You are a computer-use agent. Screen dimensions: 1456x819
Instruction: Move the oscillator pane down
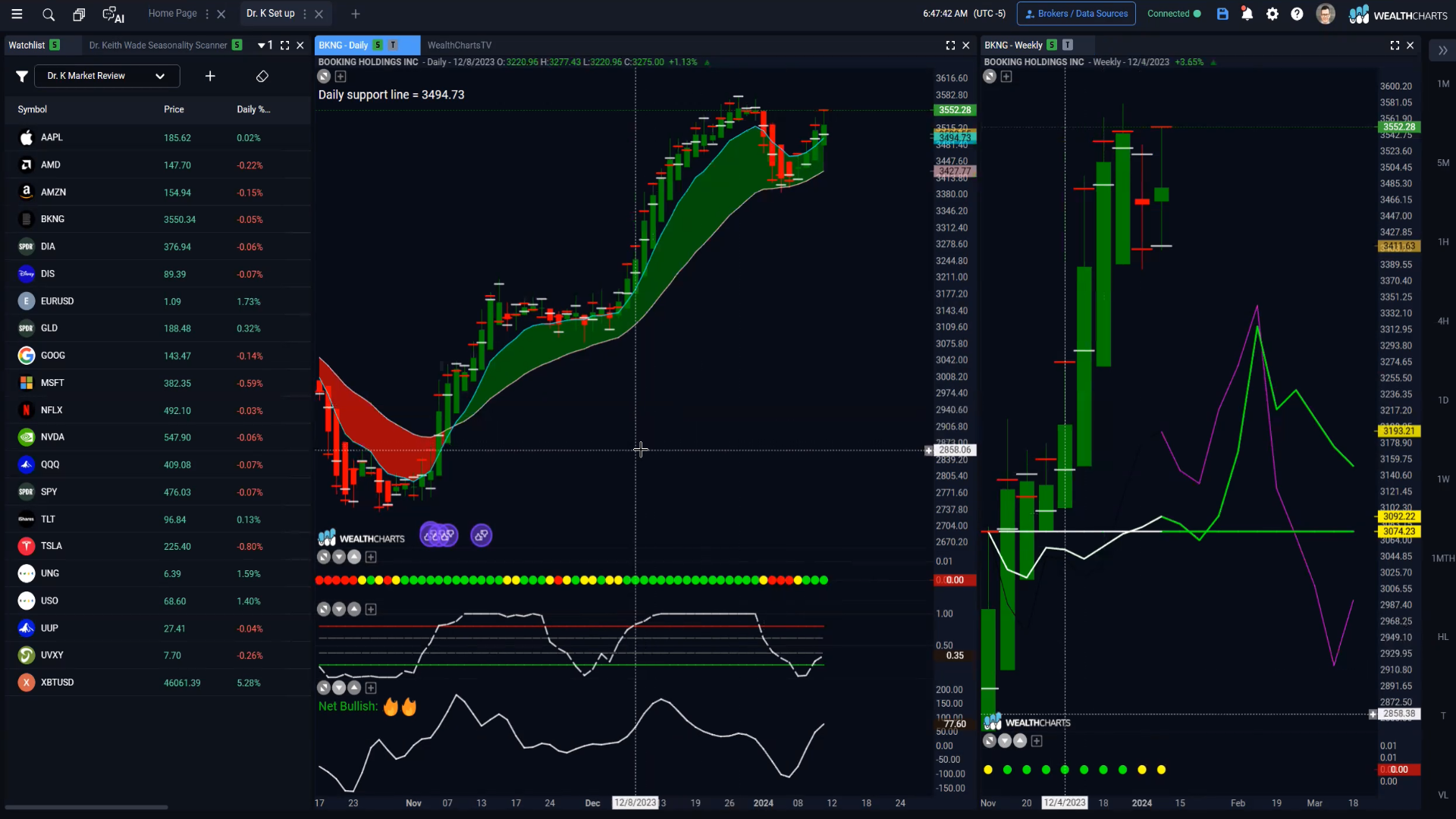click(x=339, y=610)
